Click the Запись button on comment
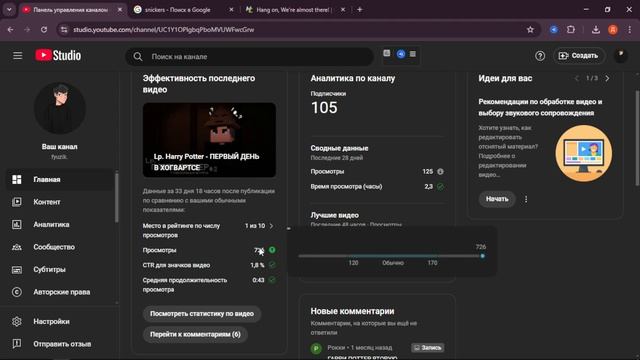 click(428, 348)
